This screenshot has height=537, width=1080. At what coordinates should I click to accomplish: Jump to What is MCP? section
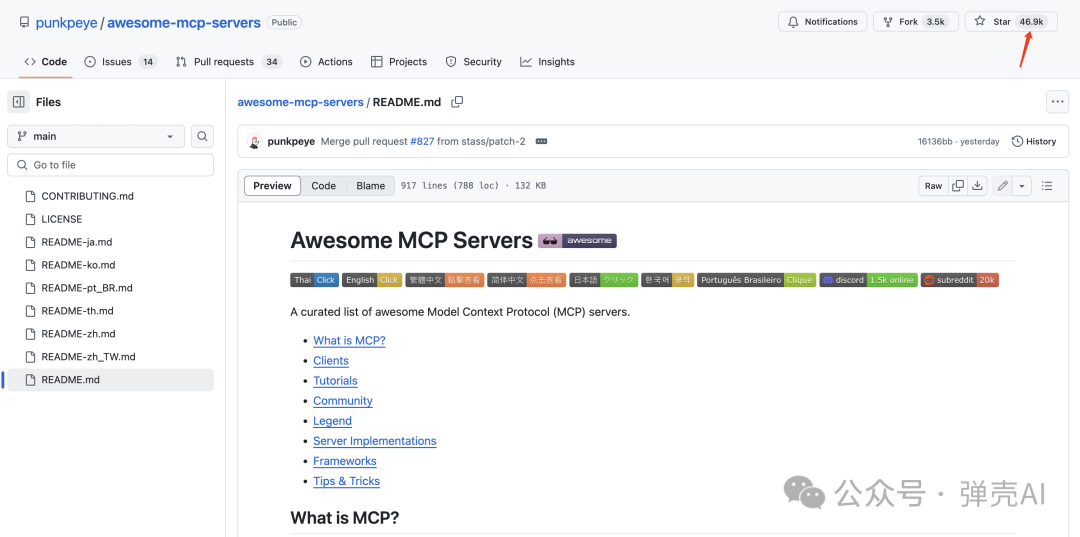349,341
